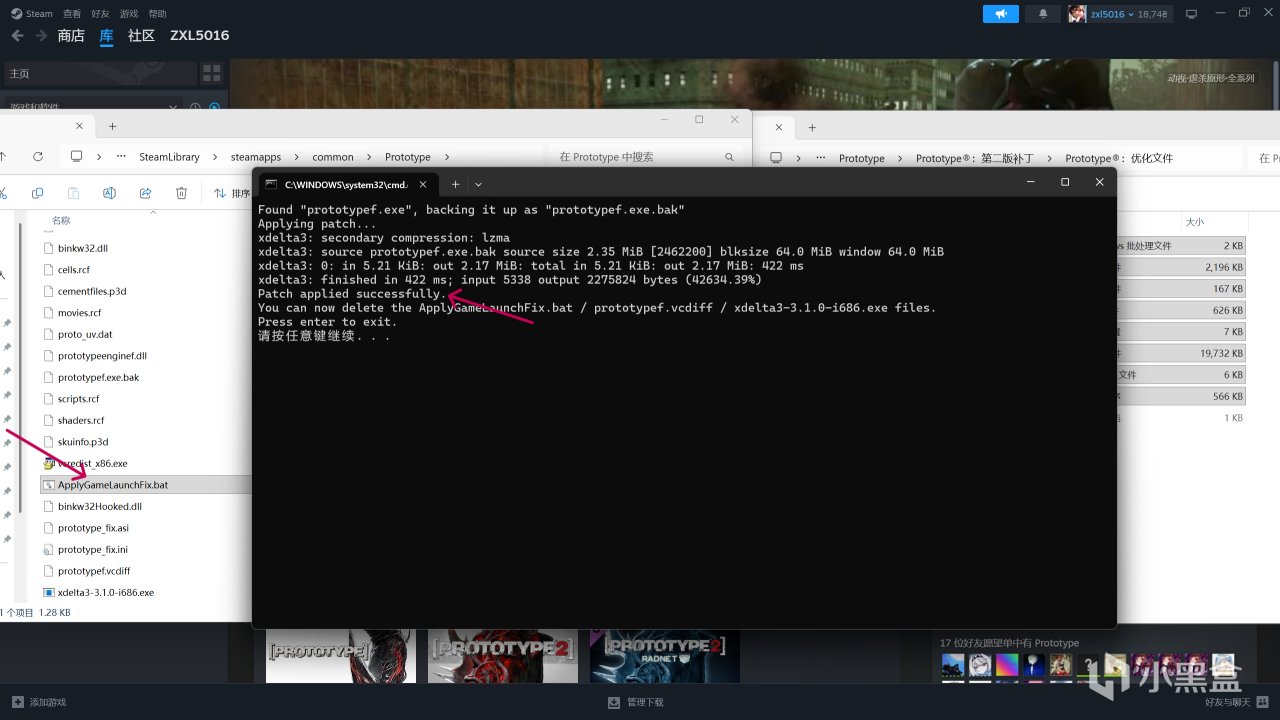This screenshot has width=1280, height=720.
Task: Close the right Explorer window's tab
Action: tap(779, 127)
